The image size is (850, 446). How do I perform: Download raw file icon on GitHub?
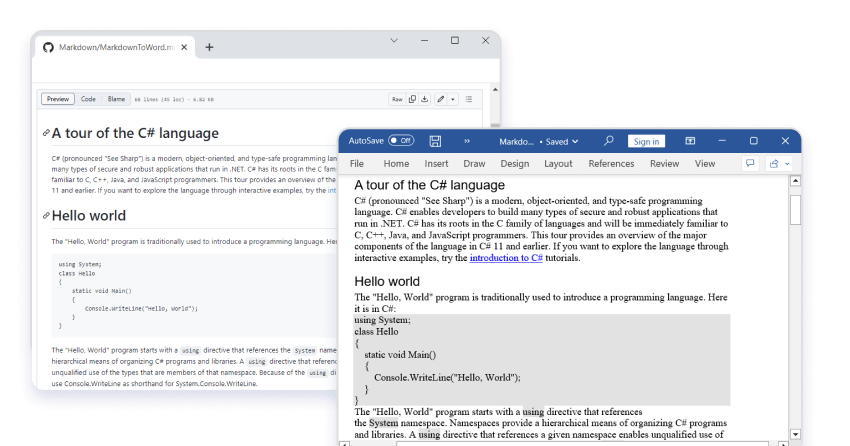point(424,99)
